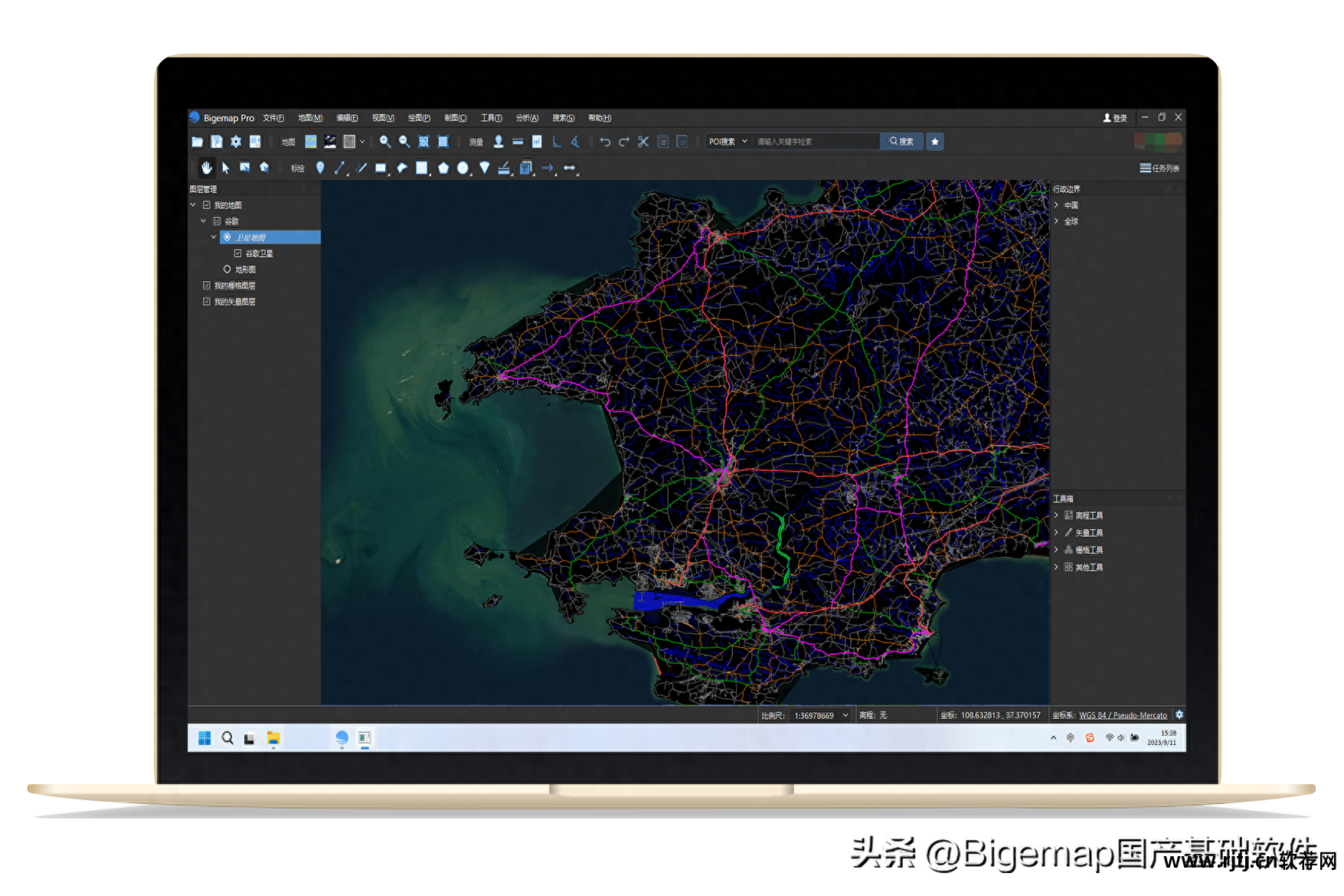
Task: Collapse the 卫星地图 tree node
Action: 214,237
